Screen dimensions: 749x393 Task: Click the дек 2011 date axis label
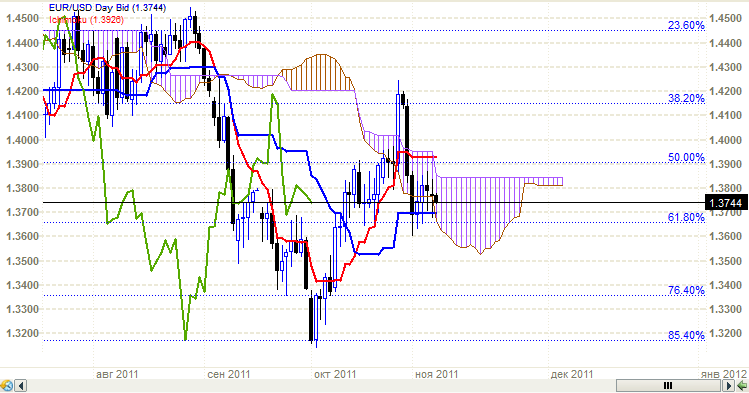tap(572, 374)
